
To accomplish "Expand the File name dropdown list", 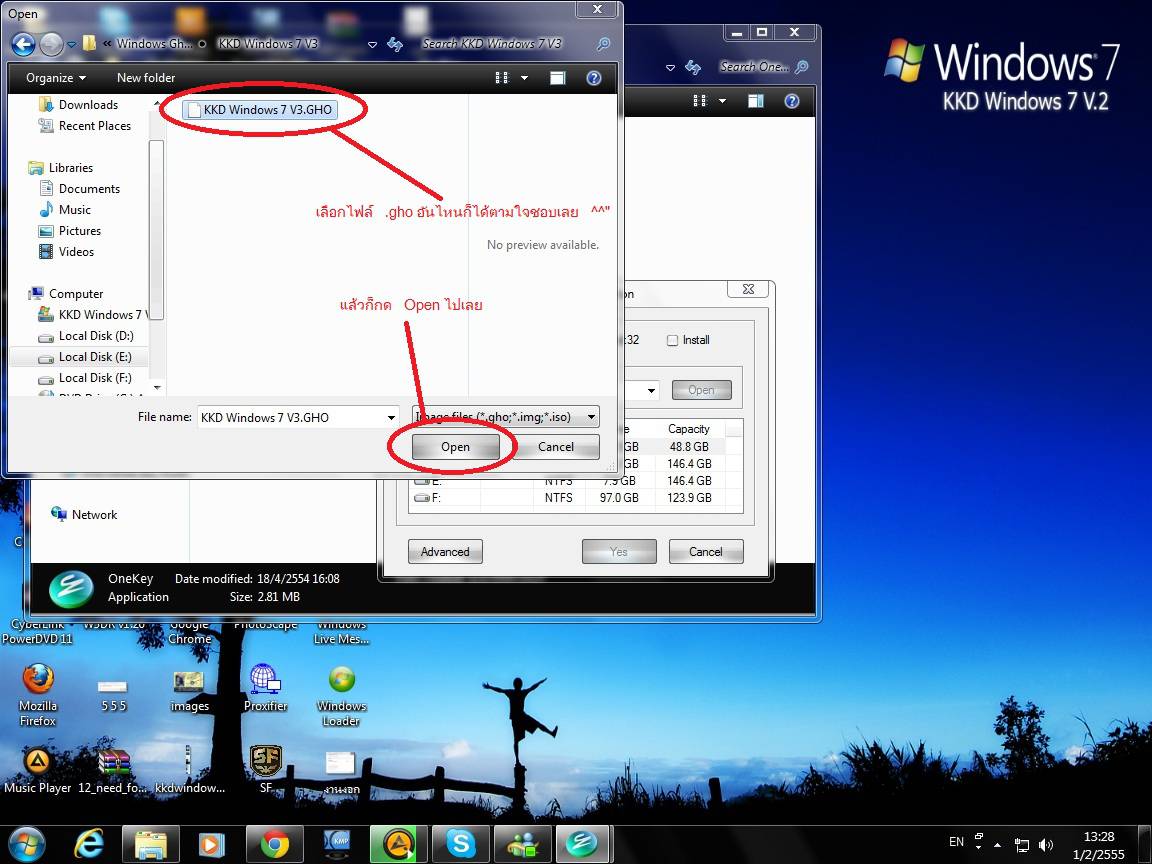I will [392, 417].
